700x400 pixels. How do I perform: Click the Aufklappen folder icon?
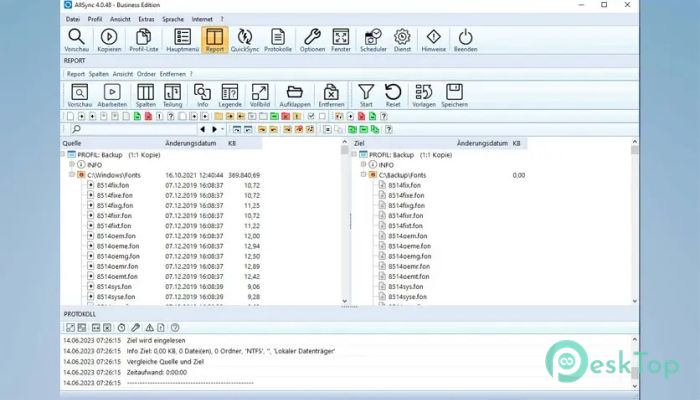coord(295,92)
